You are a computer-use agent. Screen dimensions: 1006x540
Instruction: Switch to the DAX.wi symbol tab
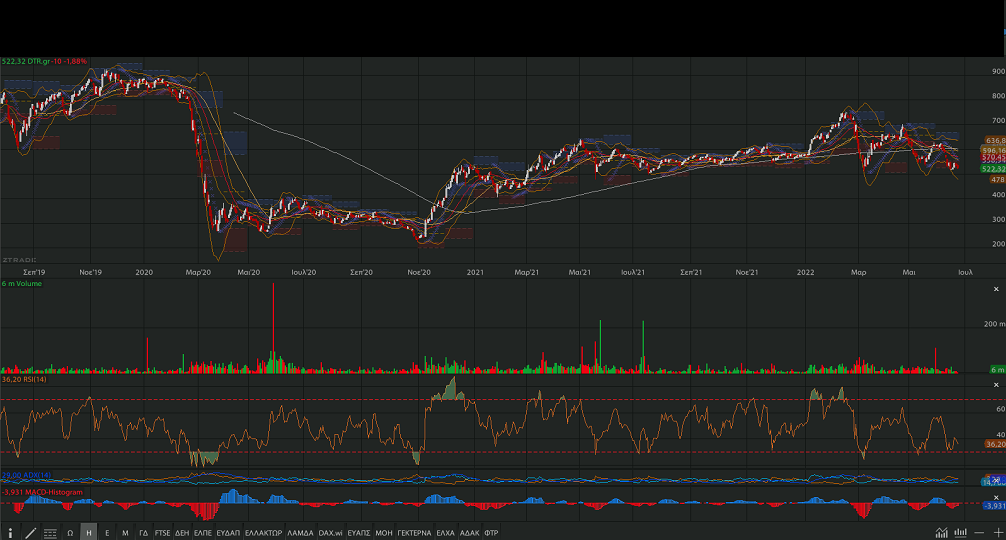tap(331, 533)
